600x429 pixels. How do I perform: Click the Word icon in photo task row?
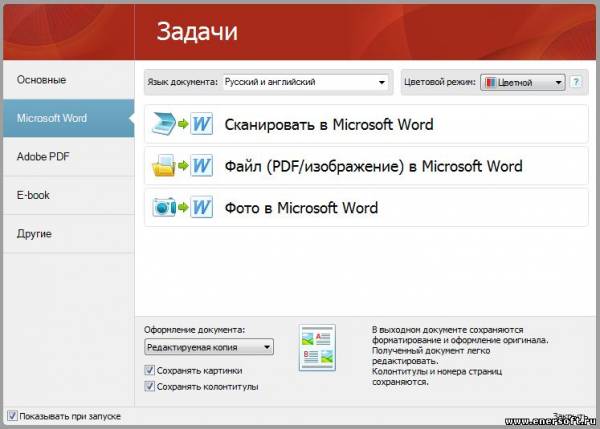point(202,207)
